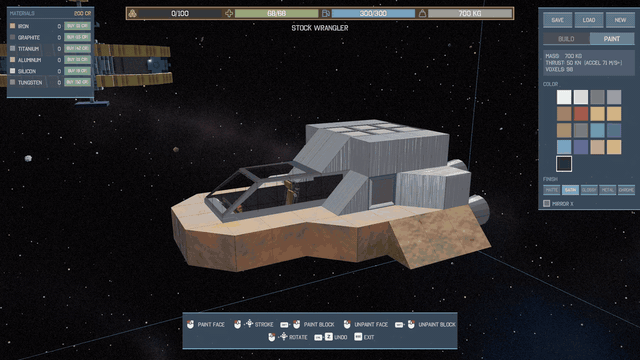640x360 pixels.
Task: Click the hull health plus icon
Action: 229,13
